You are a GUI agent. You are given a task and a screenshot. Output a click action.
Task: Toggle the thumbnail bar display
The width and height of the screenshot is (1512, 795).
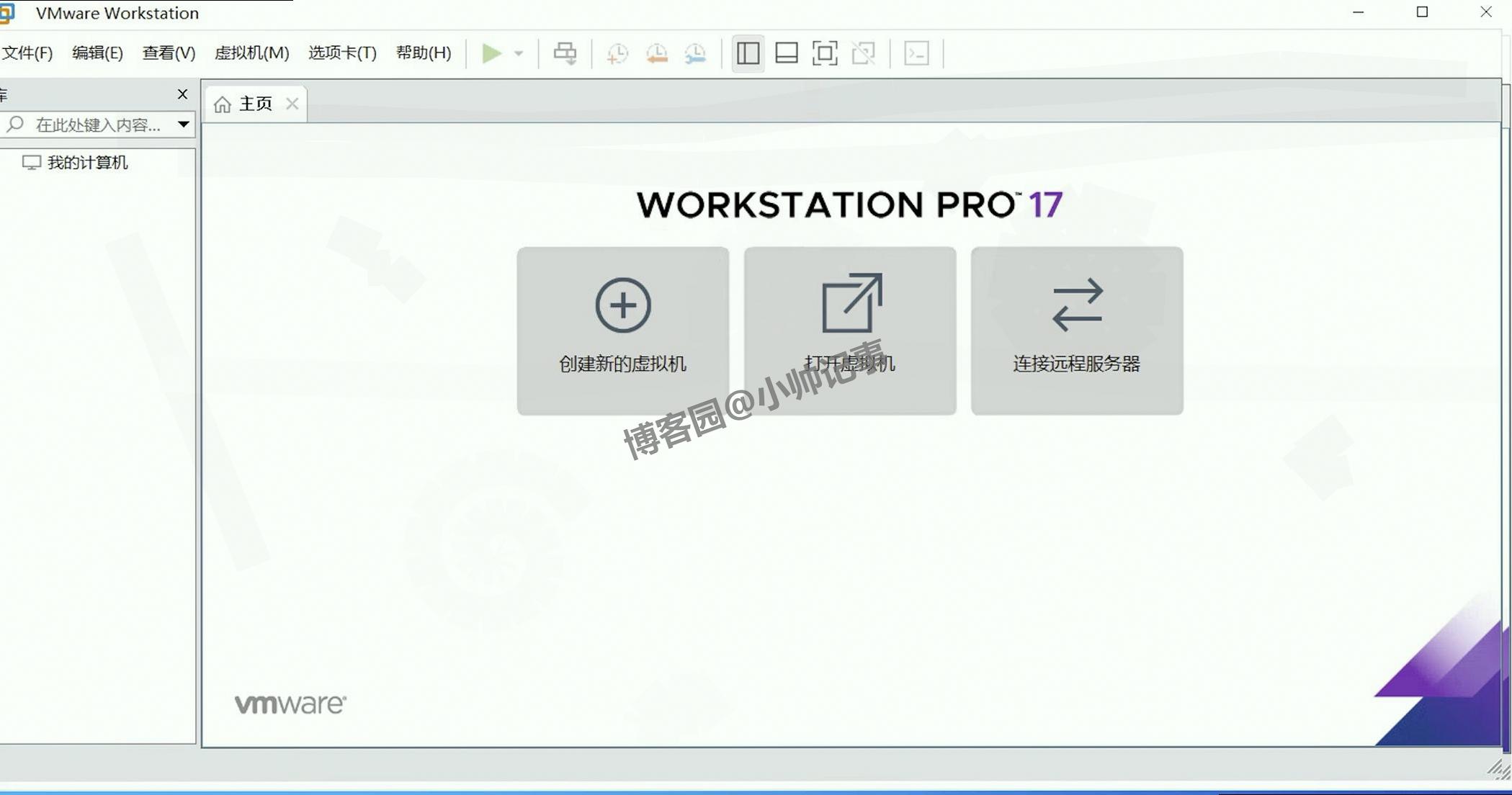[x=786, y=53]
